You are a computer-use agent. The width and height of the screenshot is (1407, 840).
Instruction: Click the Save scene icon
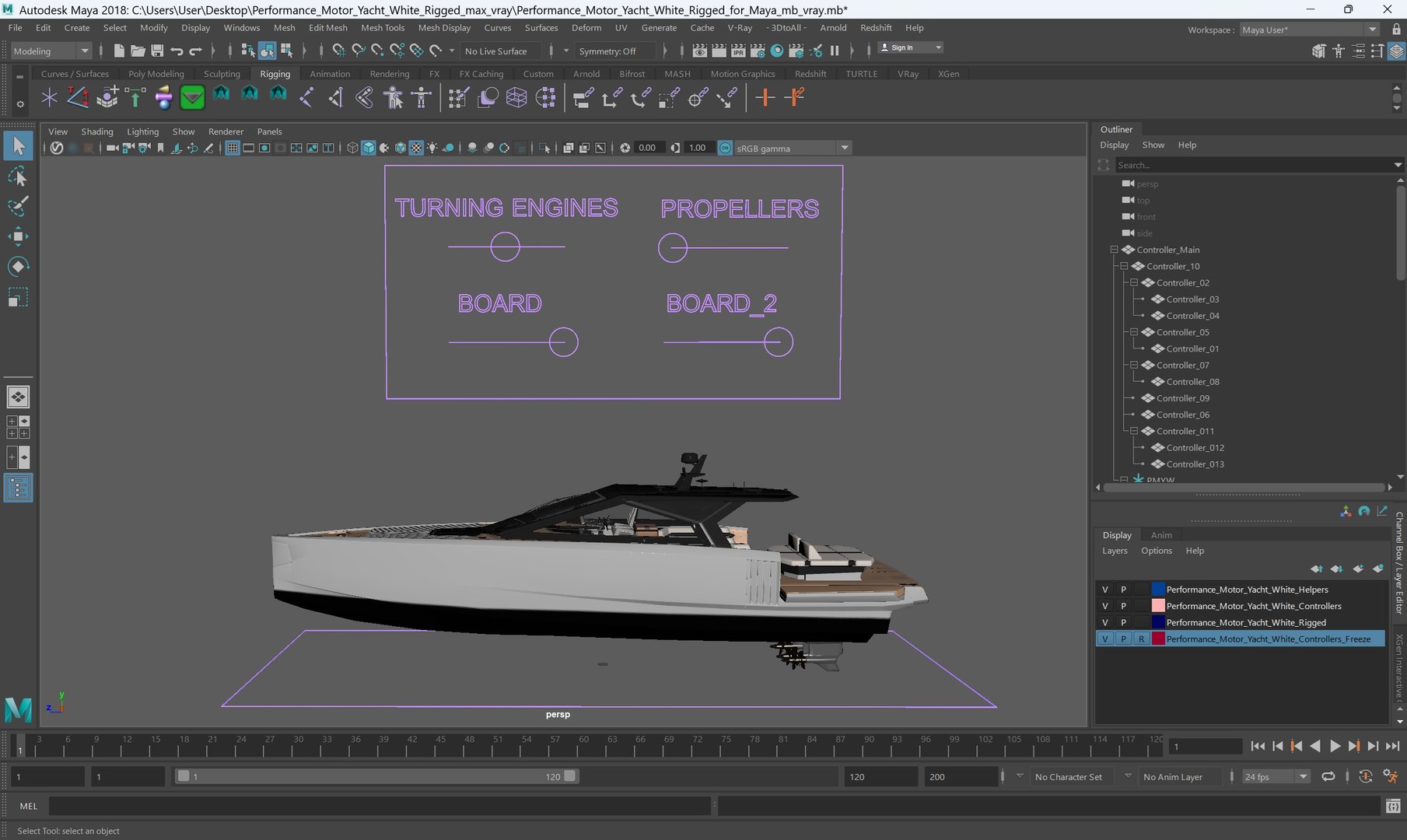157,51
